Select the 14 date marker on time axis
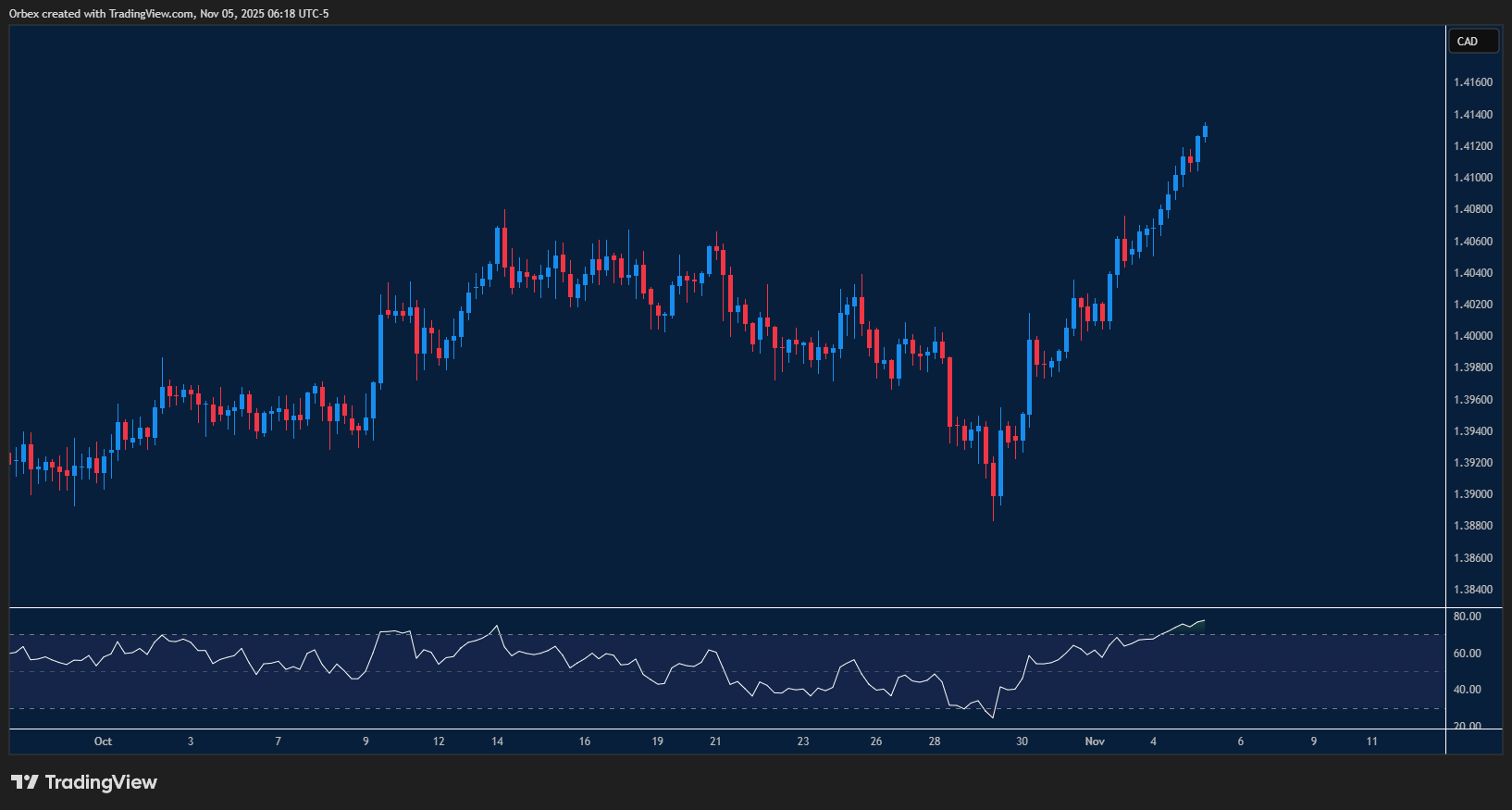The height and width of the screenshot is (810, 1512). [x=497, y=741]
